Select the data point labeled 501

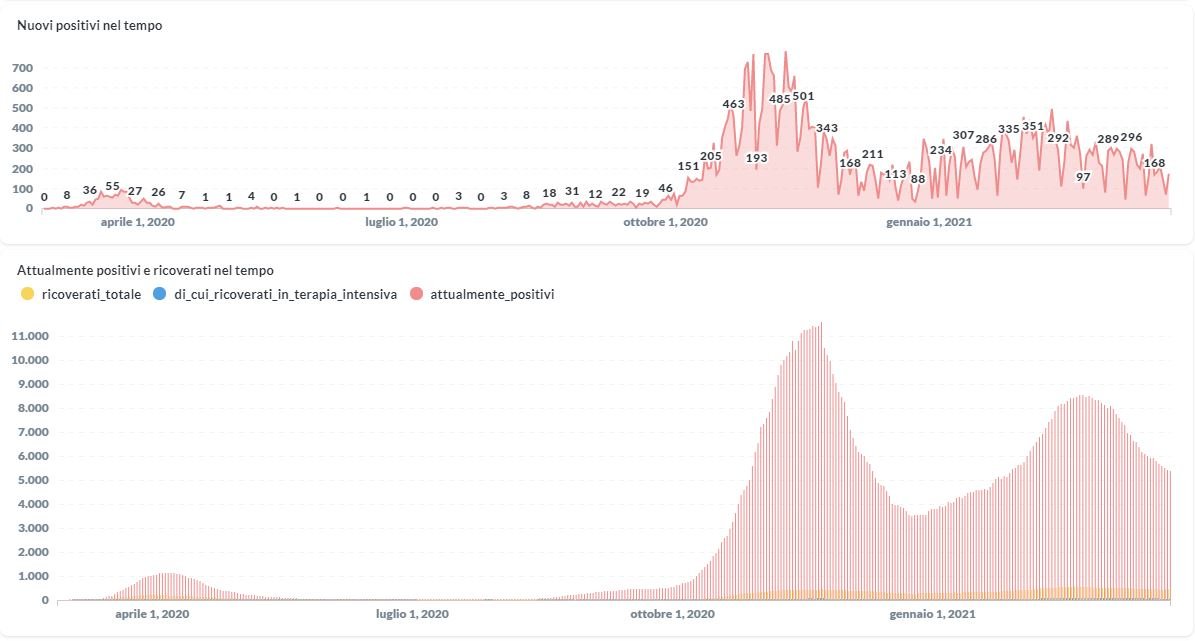tap(803, 96)
